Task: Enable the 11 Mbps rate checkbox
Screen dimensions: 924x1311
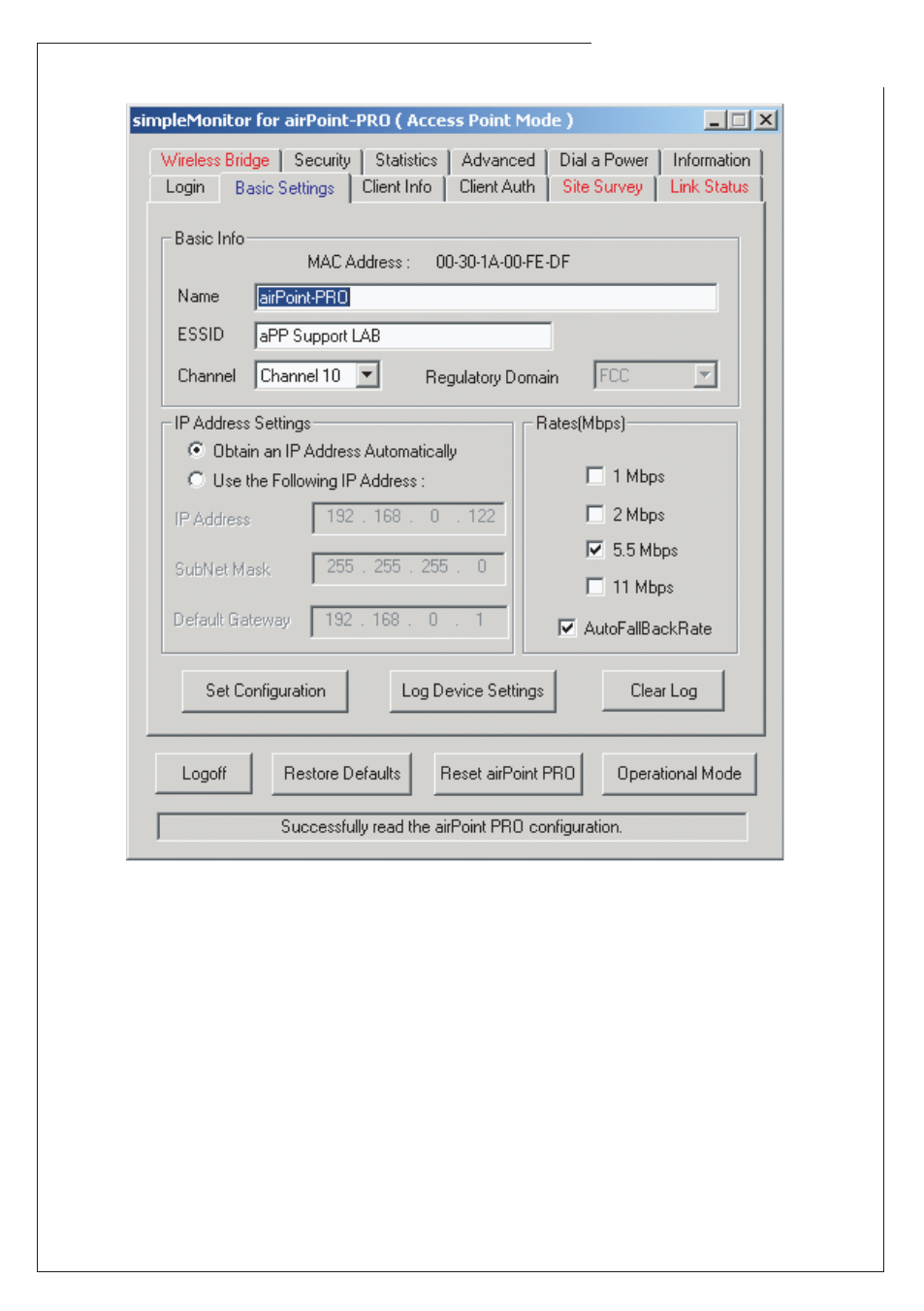Action: pos(595,587)
